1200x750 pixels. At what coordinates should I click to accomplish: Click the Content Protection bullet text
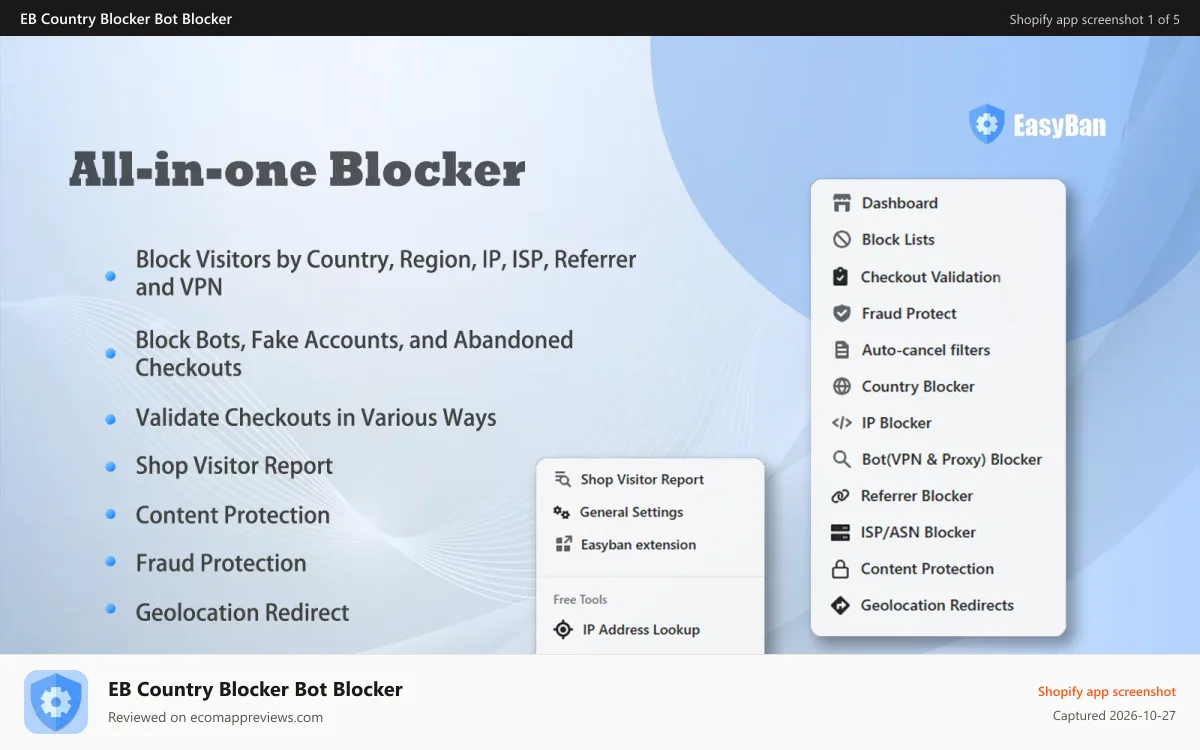tap(233, 515)
